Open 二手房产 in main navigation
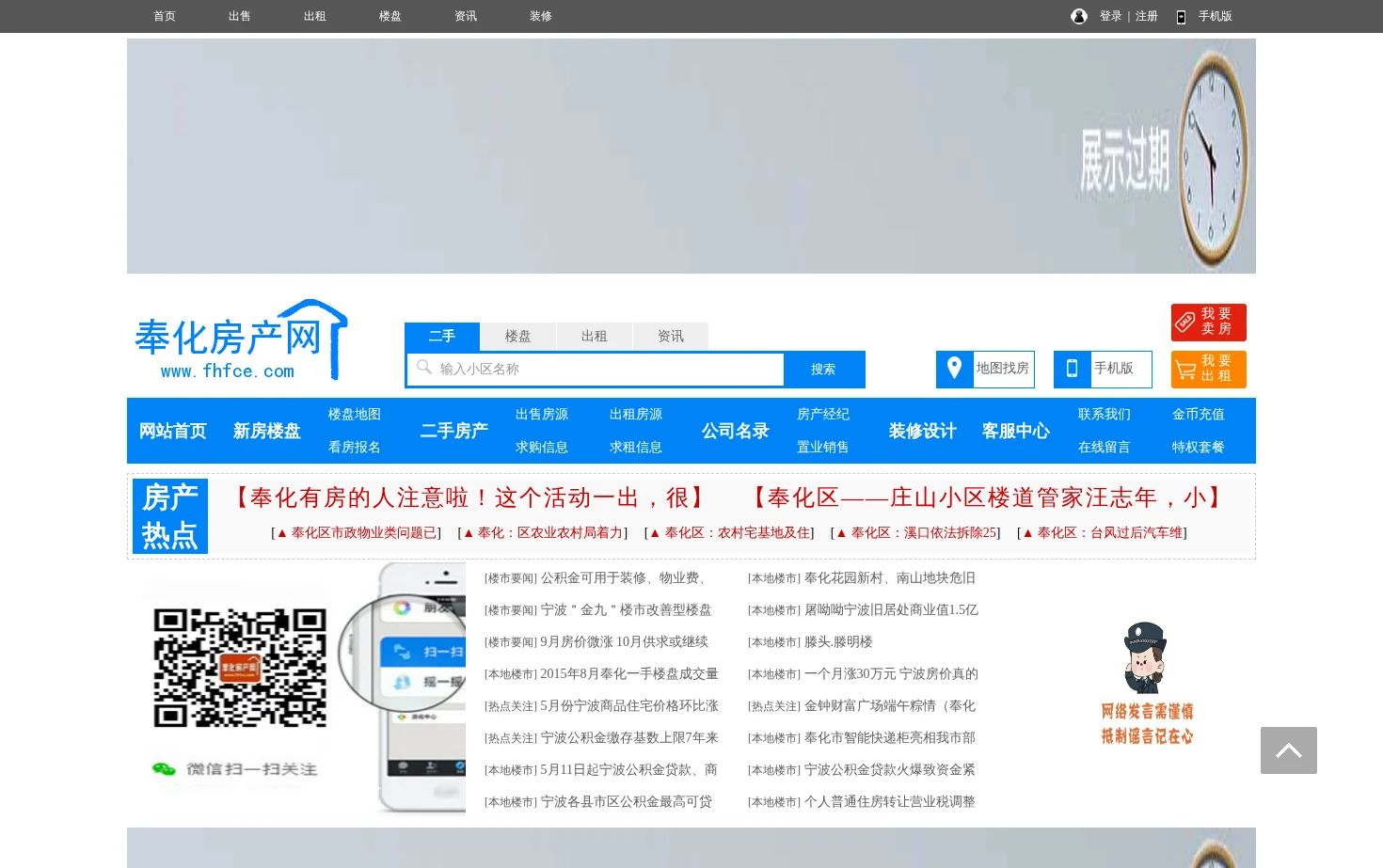 [454, 431]
